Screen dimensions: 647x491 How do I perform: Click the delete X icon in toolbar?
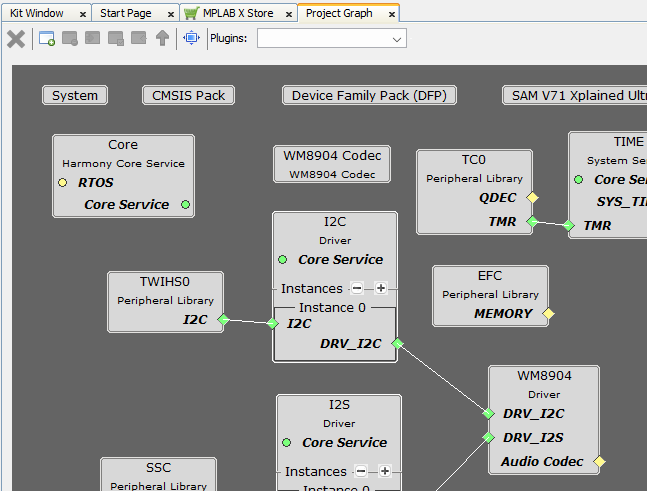coord(16,39)
